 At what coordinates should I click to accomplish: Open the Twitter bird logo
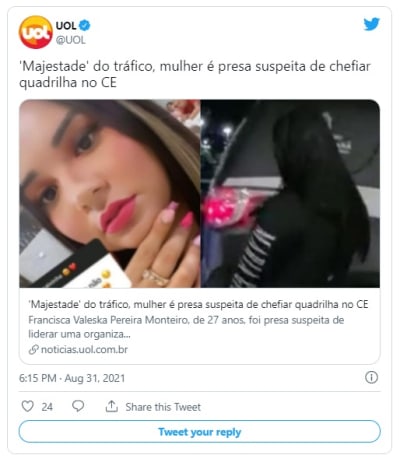[372, 24]
